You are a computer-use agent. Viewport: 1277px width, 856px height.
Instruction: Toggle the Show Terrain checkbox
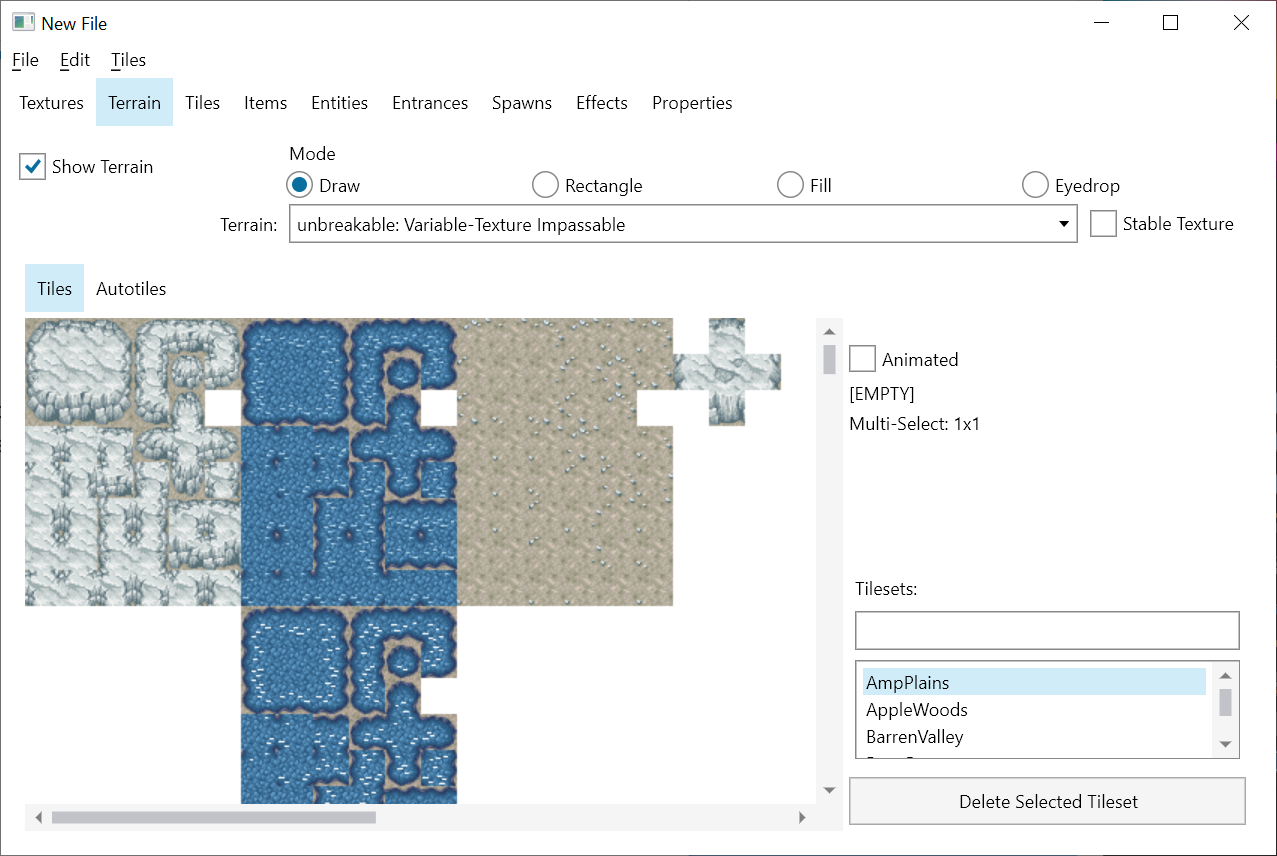click(x=33, y=167)
